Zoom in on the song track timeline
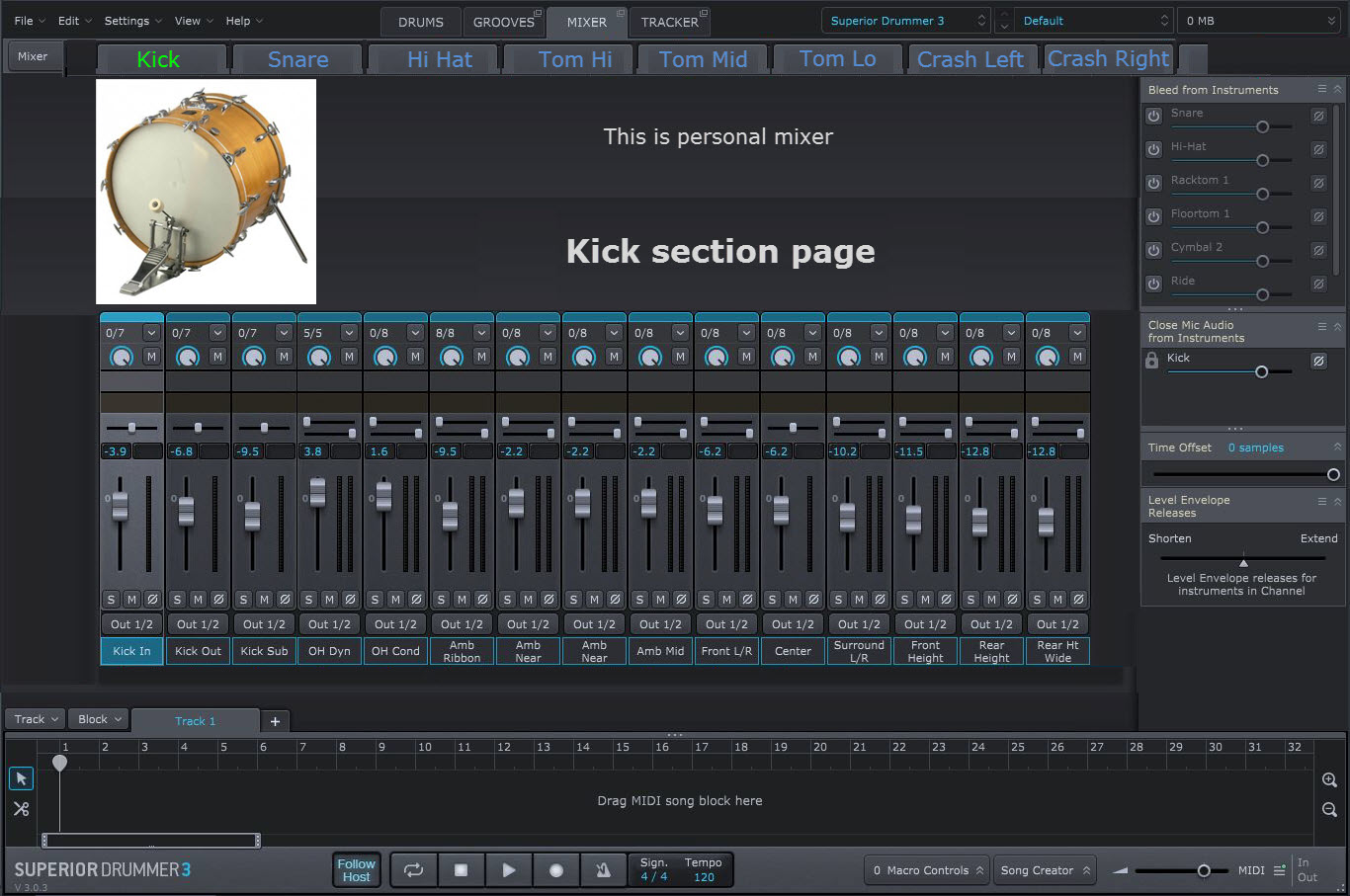The height and width of the screenshot is (896, 1350). pyautogui.click(x=1329, y=780)
